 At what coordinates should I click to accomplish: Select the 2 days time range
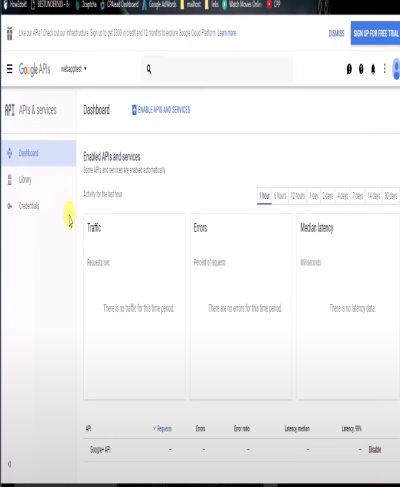pyautogui.click(x=328, y=196)
